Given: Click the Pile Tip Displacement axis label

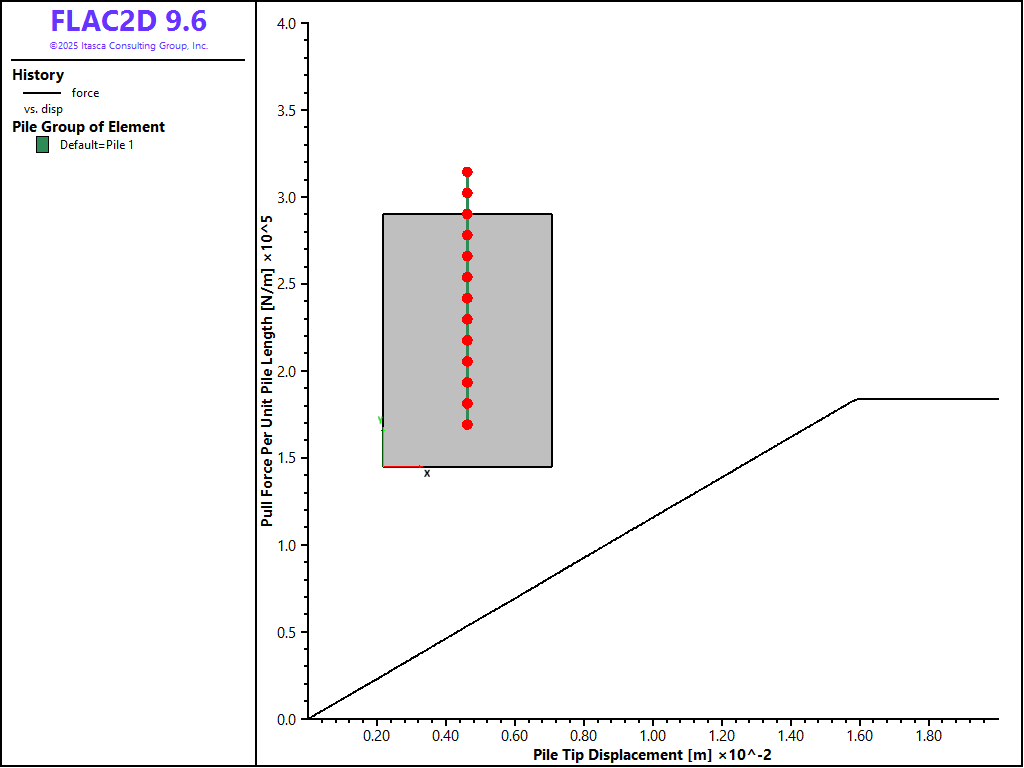Looking at the screenshot, I should tap(652, 754).
